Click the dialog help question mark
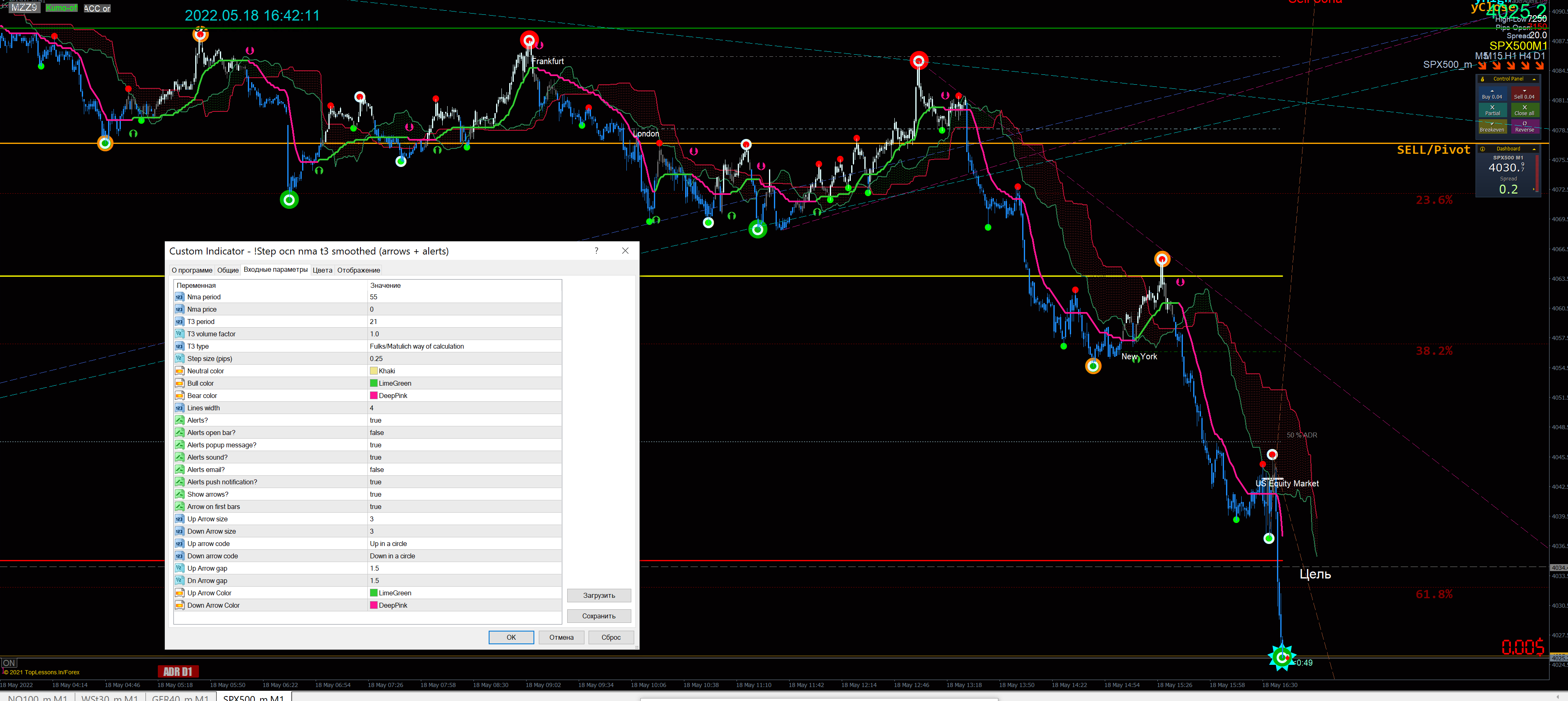 [x=596, y=251]
